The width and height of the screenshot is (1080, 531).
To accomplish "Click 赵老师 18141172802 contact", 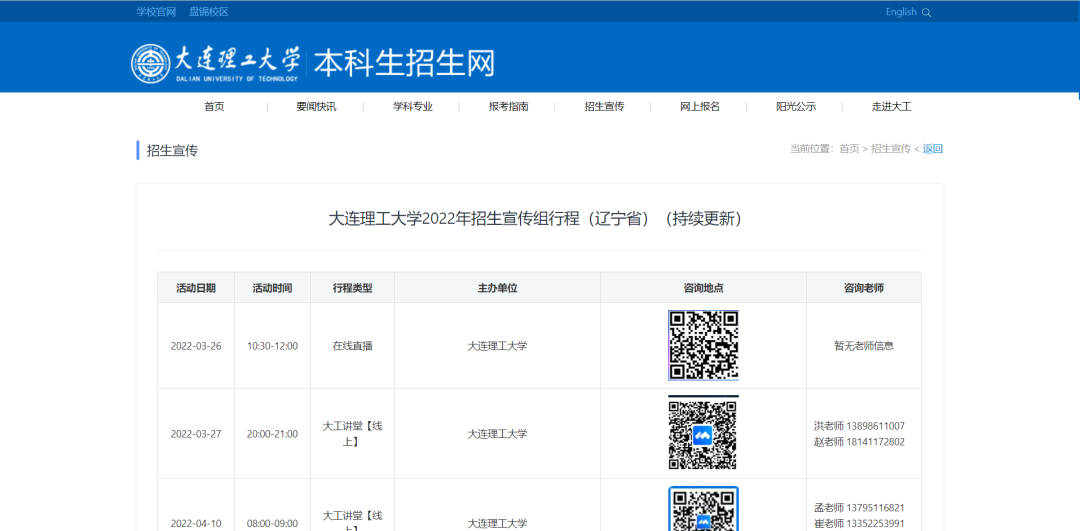I will click(860, 441).
